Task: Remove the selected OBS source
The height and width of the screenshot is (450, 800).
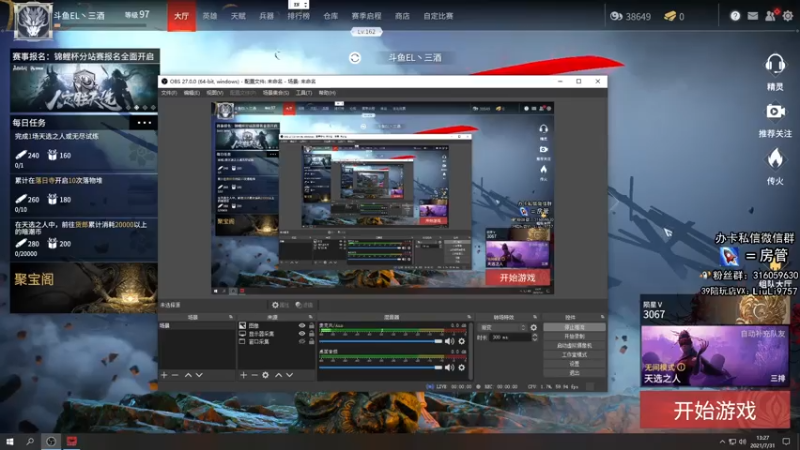Action: click(x=254, y=375)
